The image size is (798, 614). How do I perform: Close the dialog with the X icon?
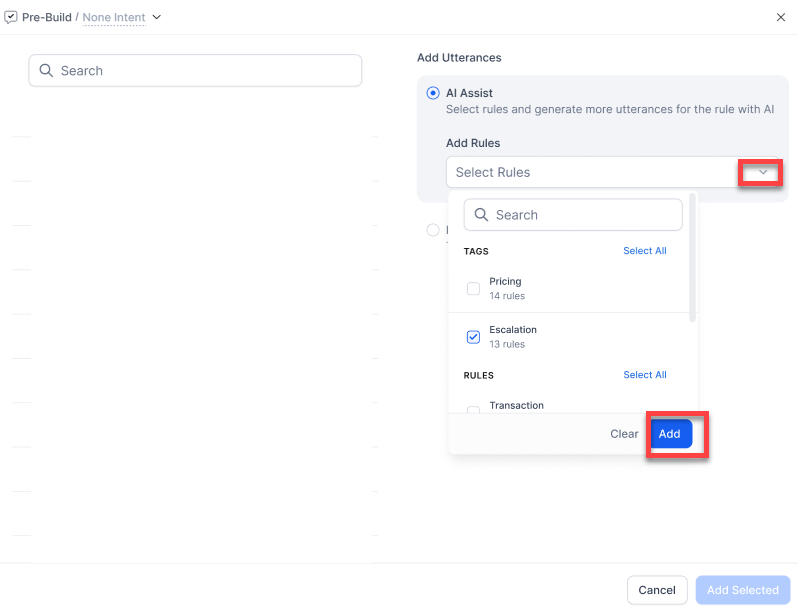pos(781,17)
